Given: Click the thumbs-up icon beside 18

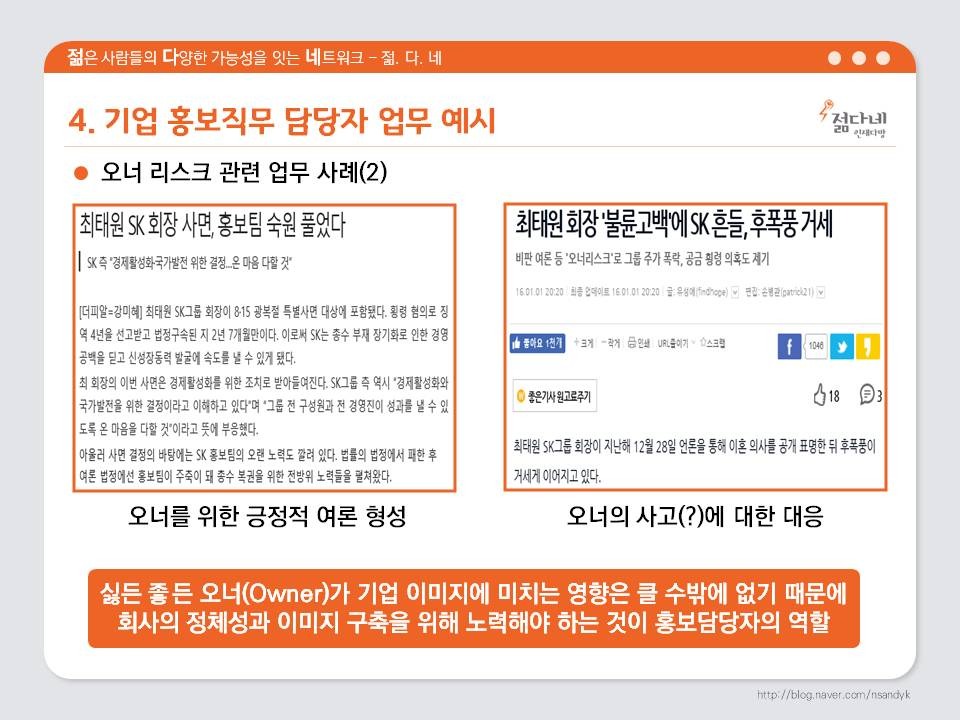Looking at the screenshot, I should tap(819, 395).
